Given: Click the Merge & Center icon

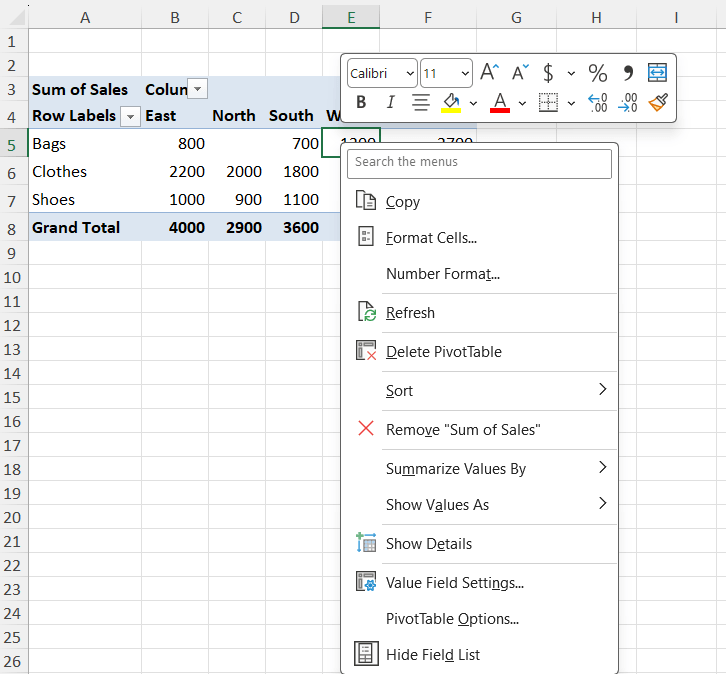Looking at the screenshot, I should coord(657,73).
